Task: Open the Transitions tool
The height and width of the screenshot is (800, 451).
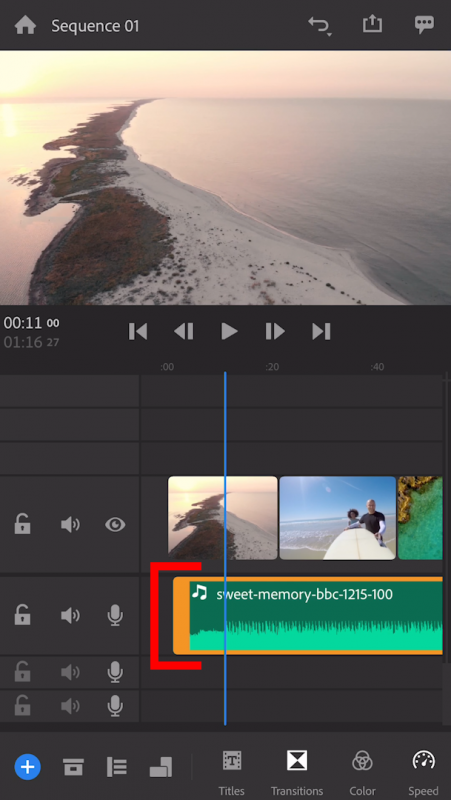Action: (297, 773)
